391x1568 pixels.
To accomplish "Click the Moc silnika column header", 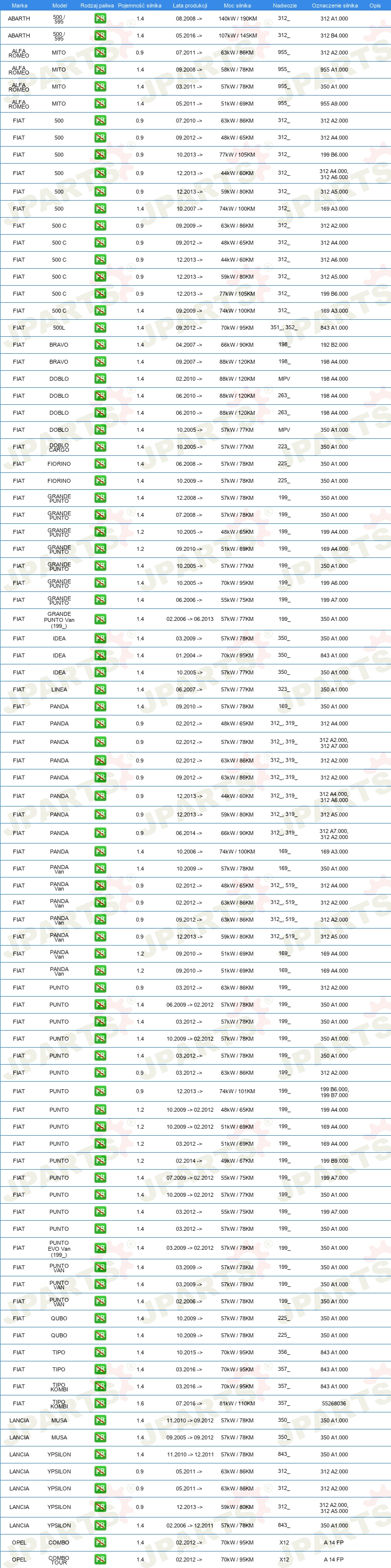I will click(x=237, y=6).
